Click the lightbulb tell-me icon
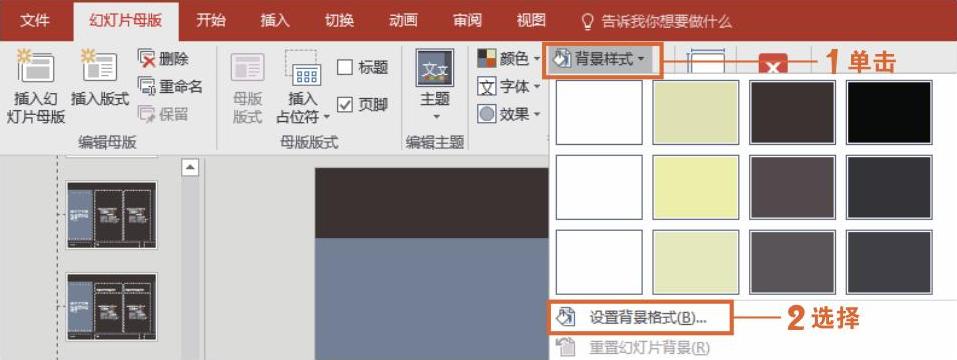Image resolution: width=957 pixels, height=360 pixels. (587, 21)
